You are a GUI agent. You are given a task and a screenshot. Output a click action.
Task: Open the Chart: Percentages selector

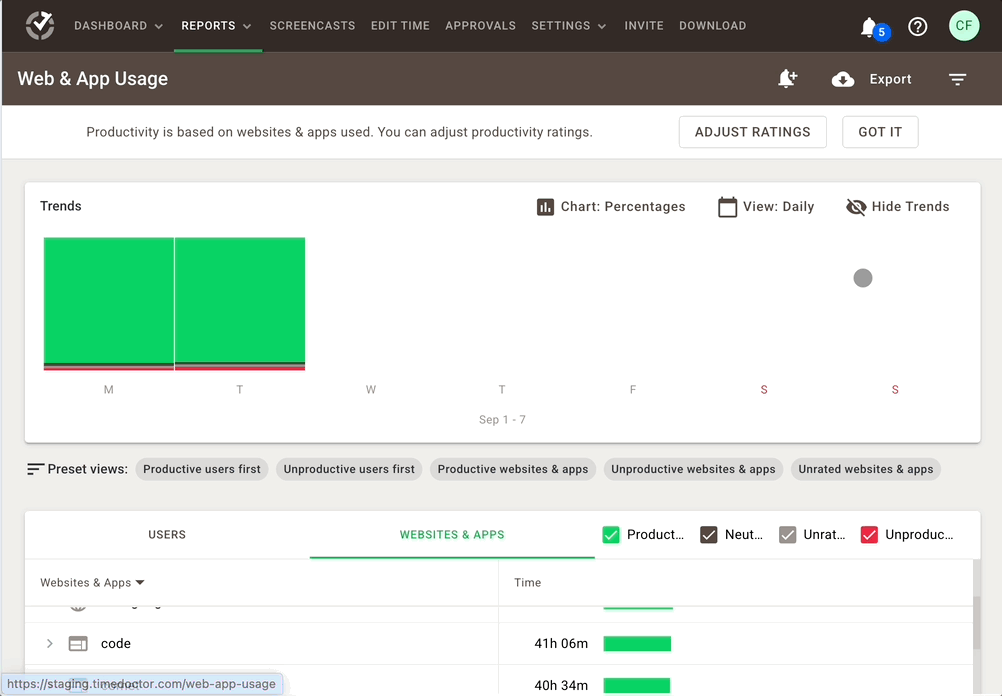pos(611,207)
